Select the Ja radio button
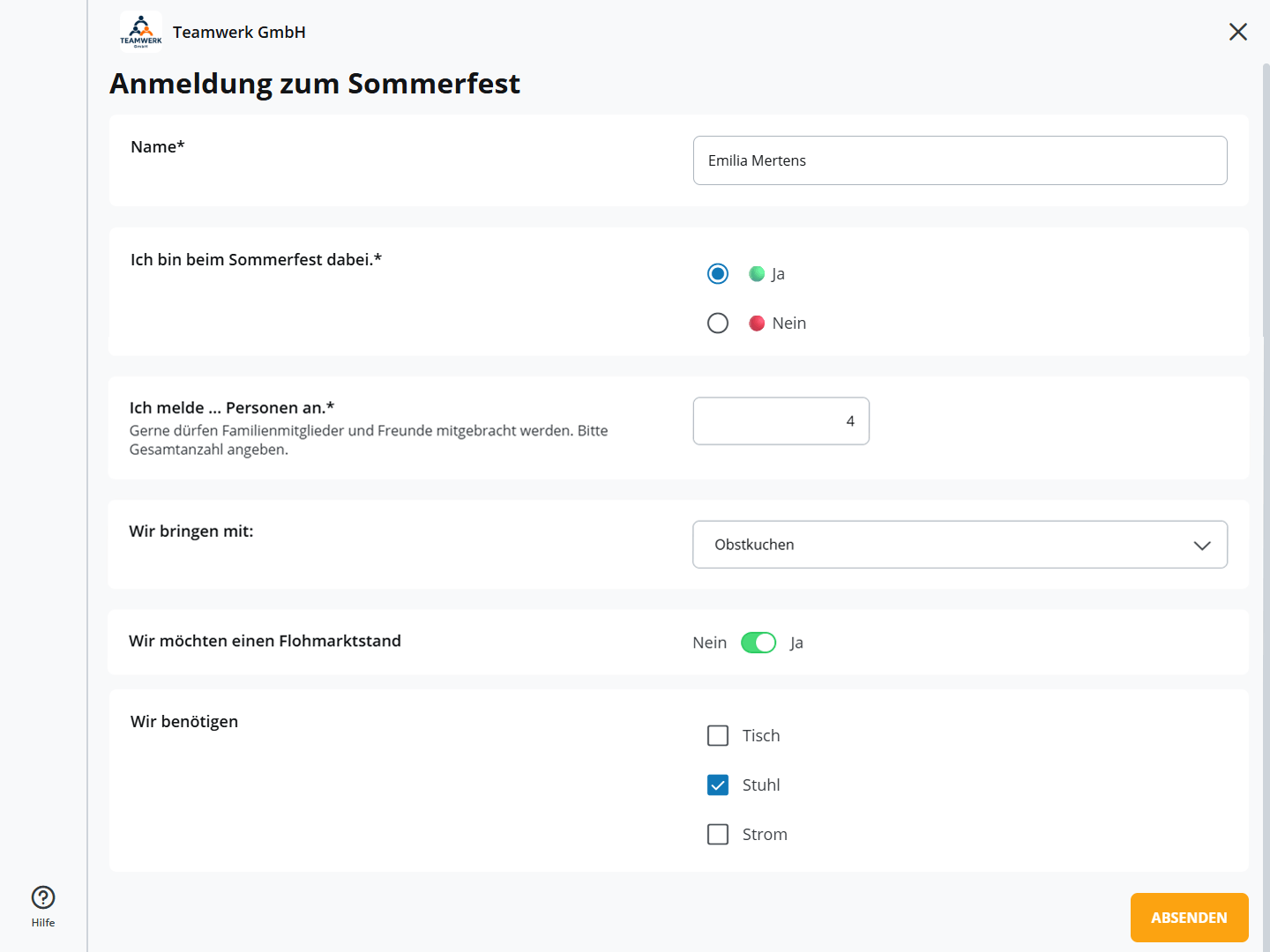This screenshot has width=1270, height=952. click(718, 274)
